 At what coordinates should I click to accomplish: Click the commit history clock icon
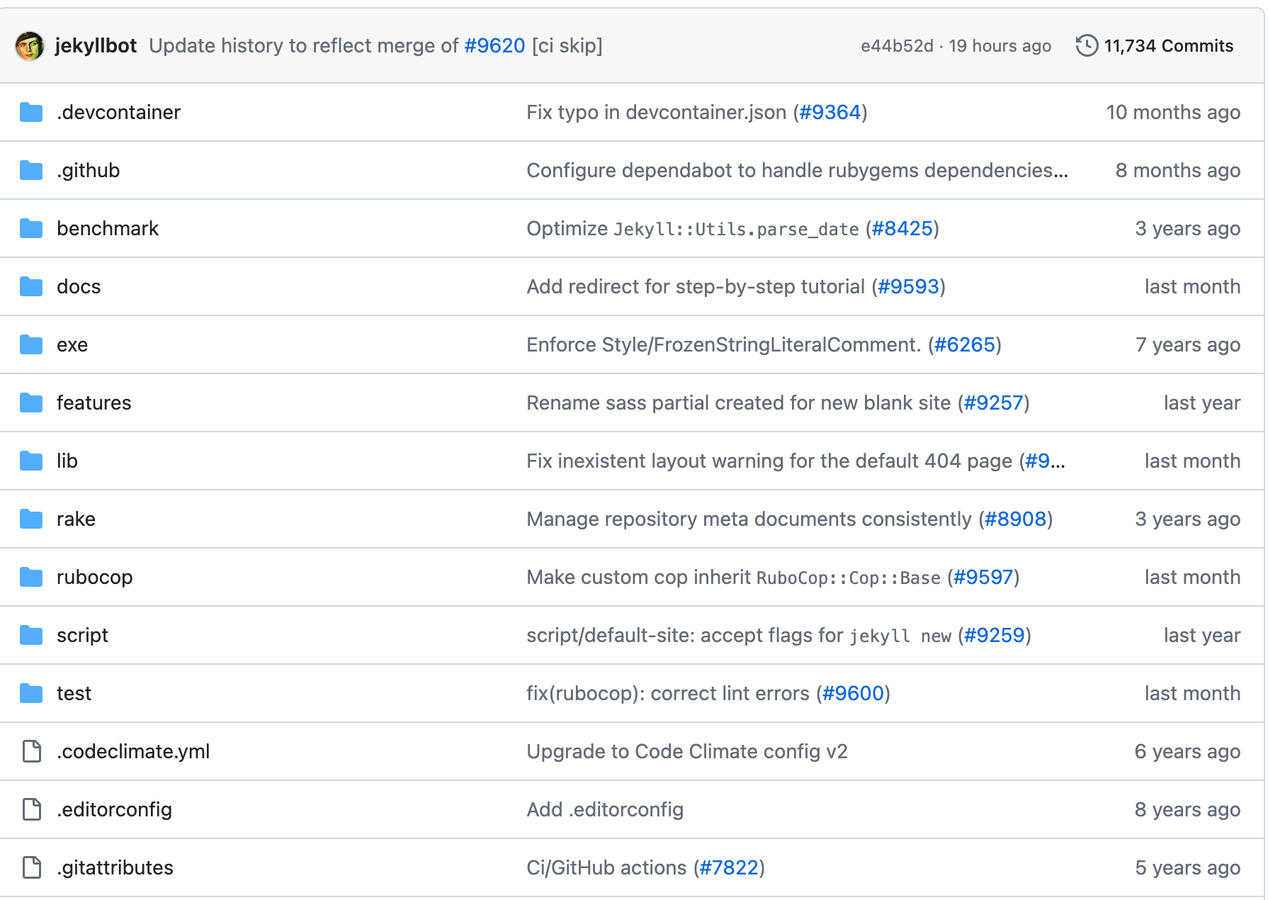pyautogui.click(x=1086, y=45)
